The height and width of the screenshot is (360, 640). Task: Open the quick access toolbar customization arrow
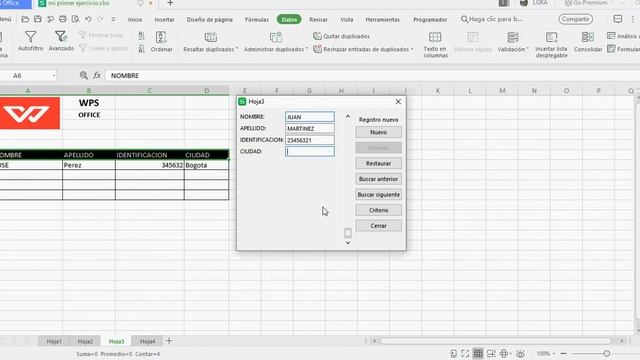[113, 19]
